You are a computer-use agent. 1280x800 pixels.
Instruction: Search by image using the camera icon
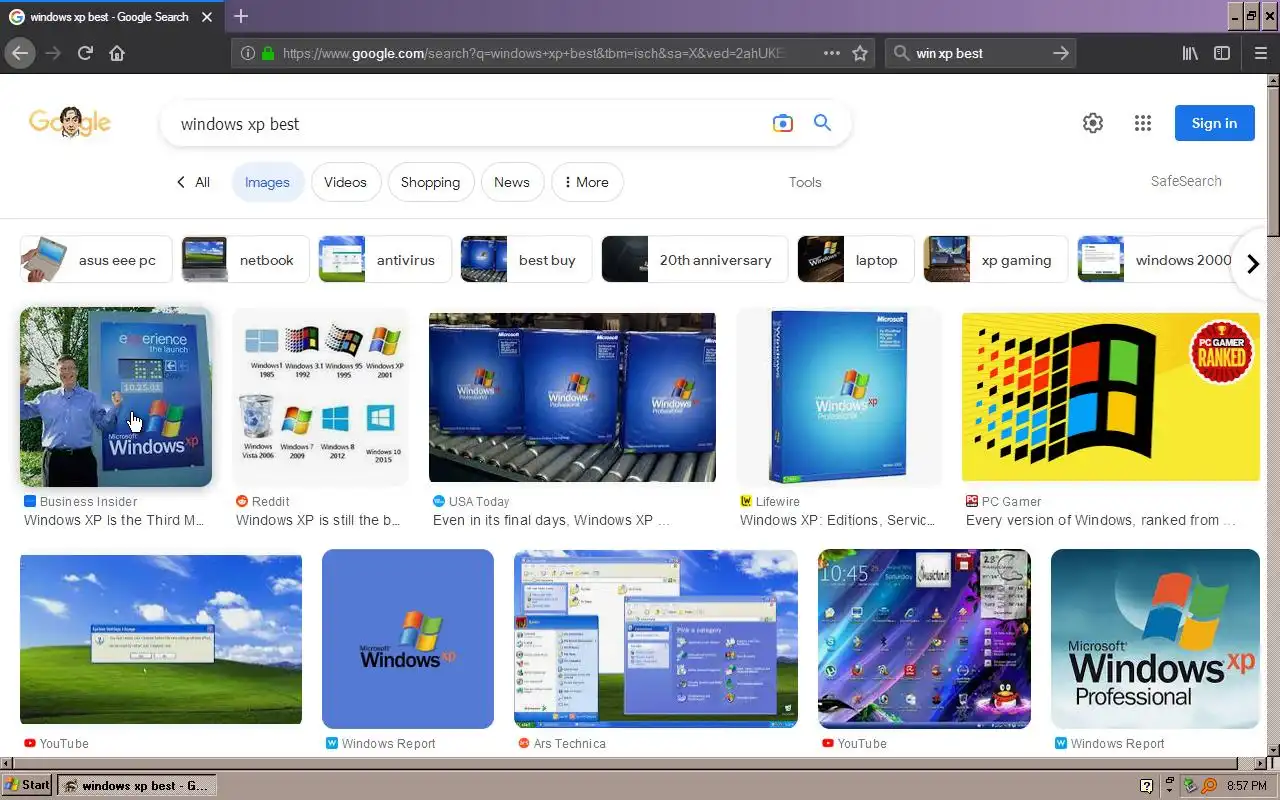click(782, 123)
